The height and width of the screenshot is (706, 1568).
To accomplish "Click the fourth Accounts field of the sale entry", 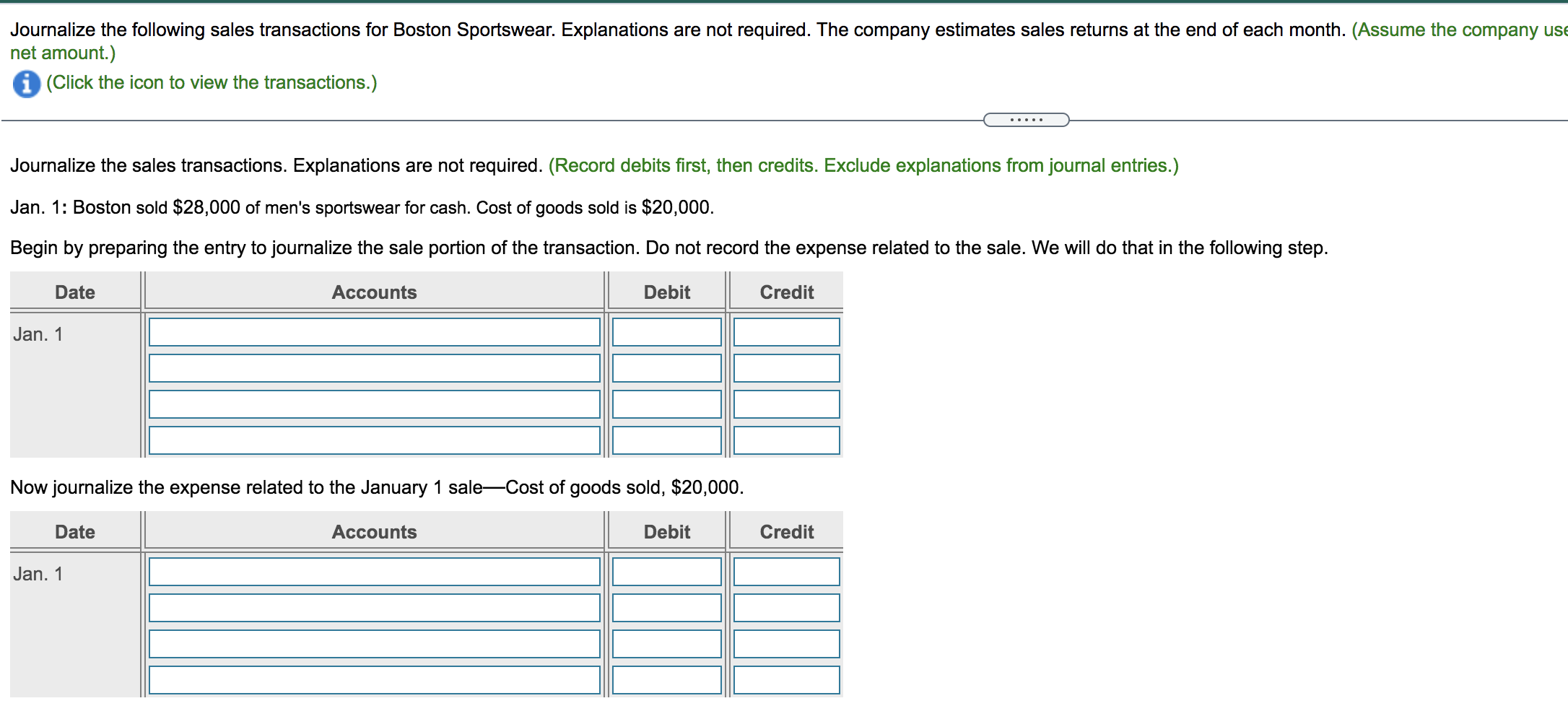I will click(x=374, y=440).
